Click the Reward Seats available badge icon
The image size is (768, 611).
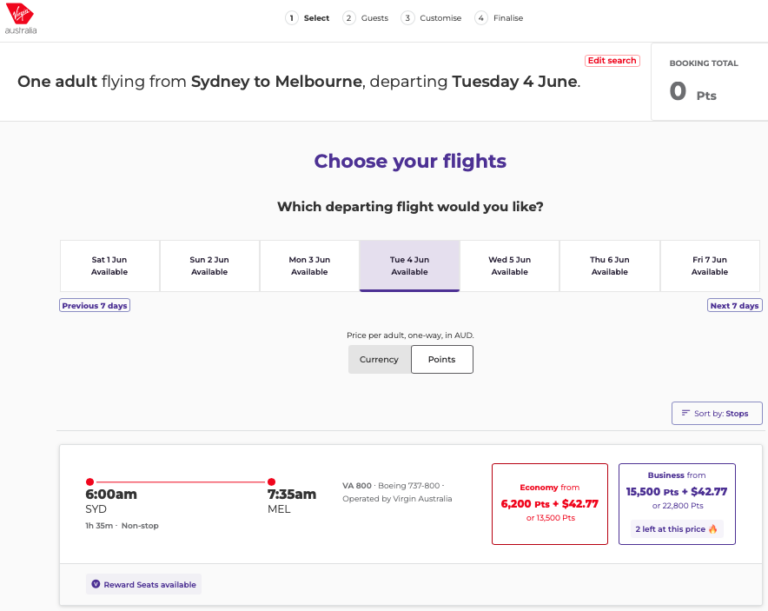96,584
